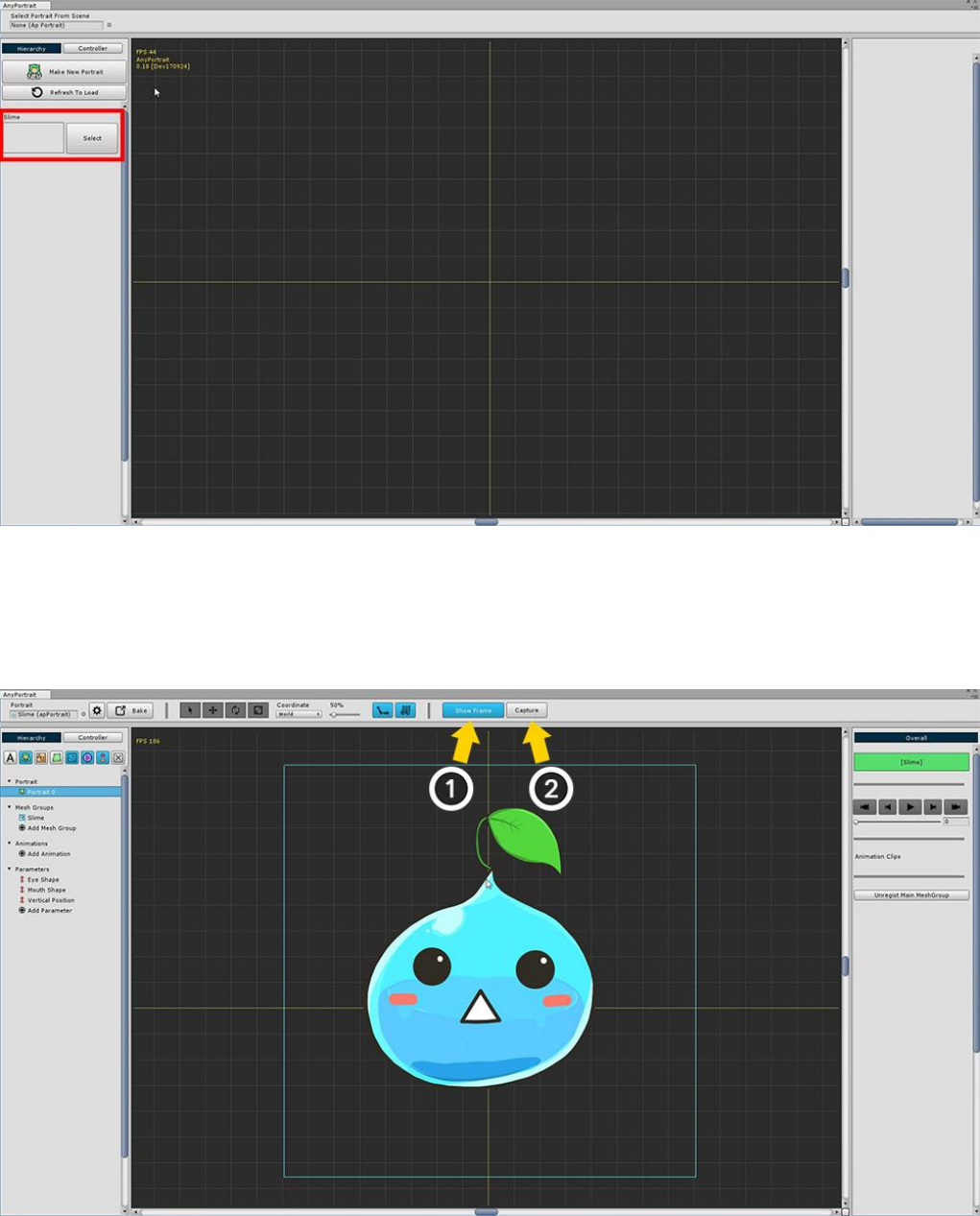Select the arrow Select tool in toolbar

coord(189,710)
